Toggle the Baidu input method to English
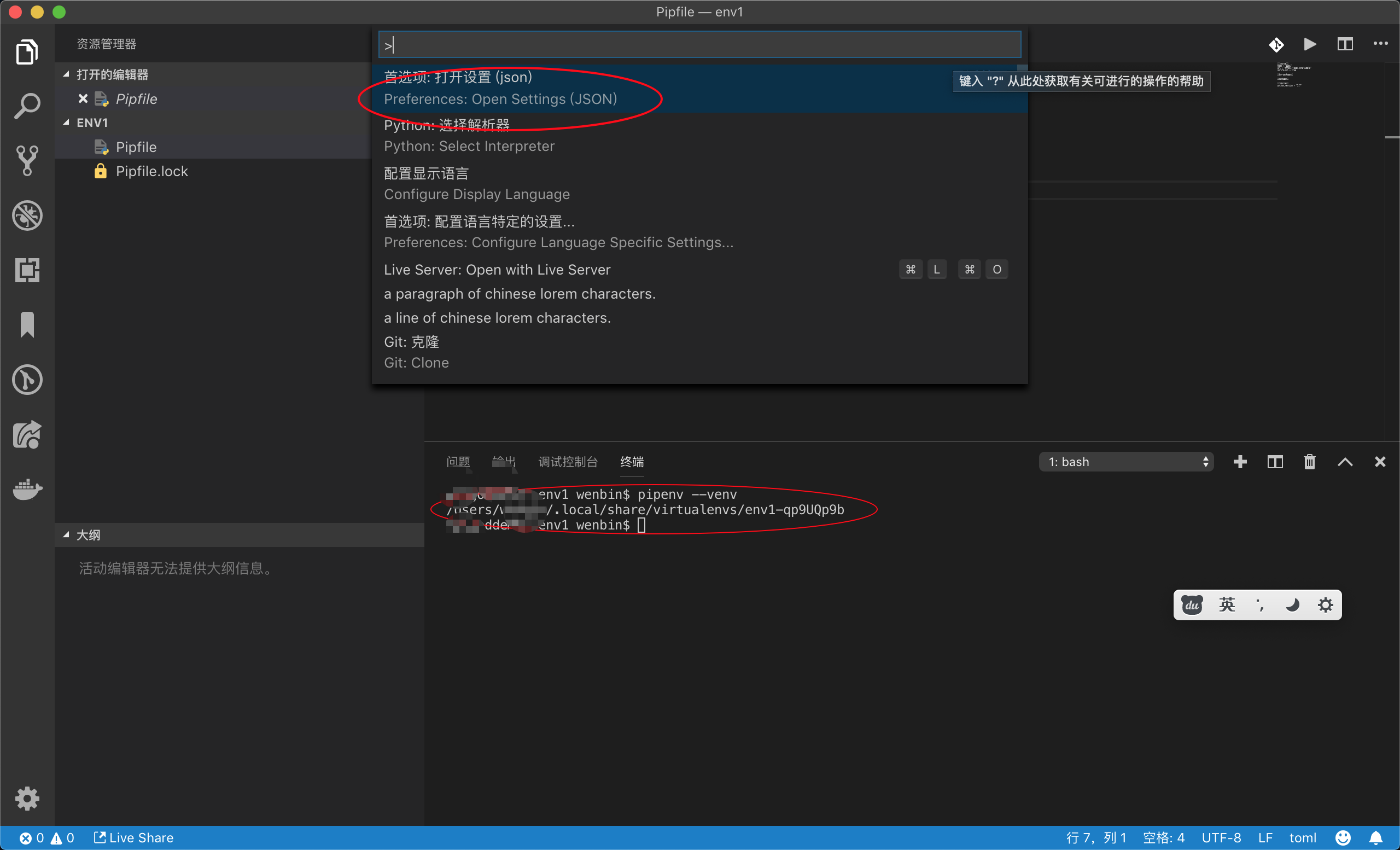 coord(1226,605)
